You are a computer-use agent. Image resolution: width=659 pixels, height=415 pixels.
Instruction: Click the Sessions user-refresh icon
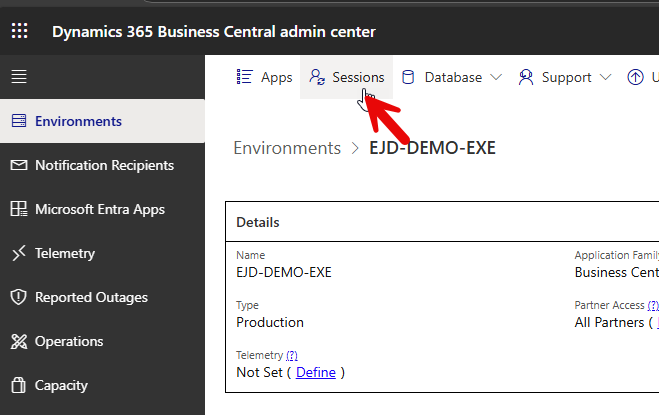tap(317, 77)
